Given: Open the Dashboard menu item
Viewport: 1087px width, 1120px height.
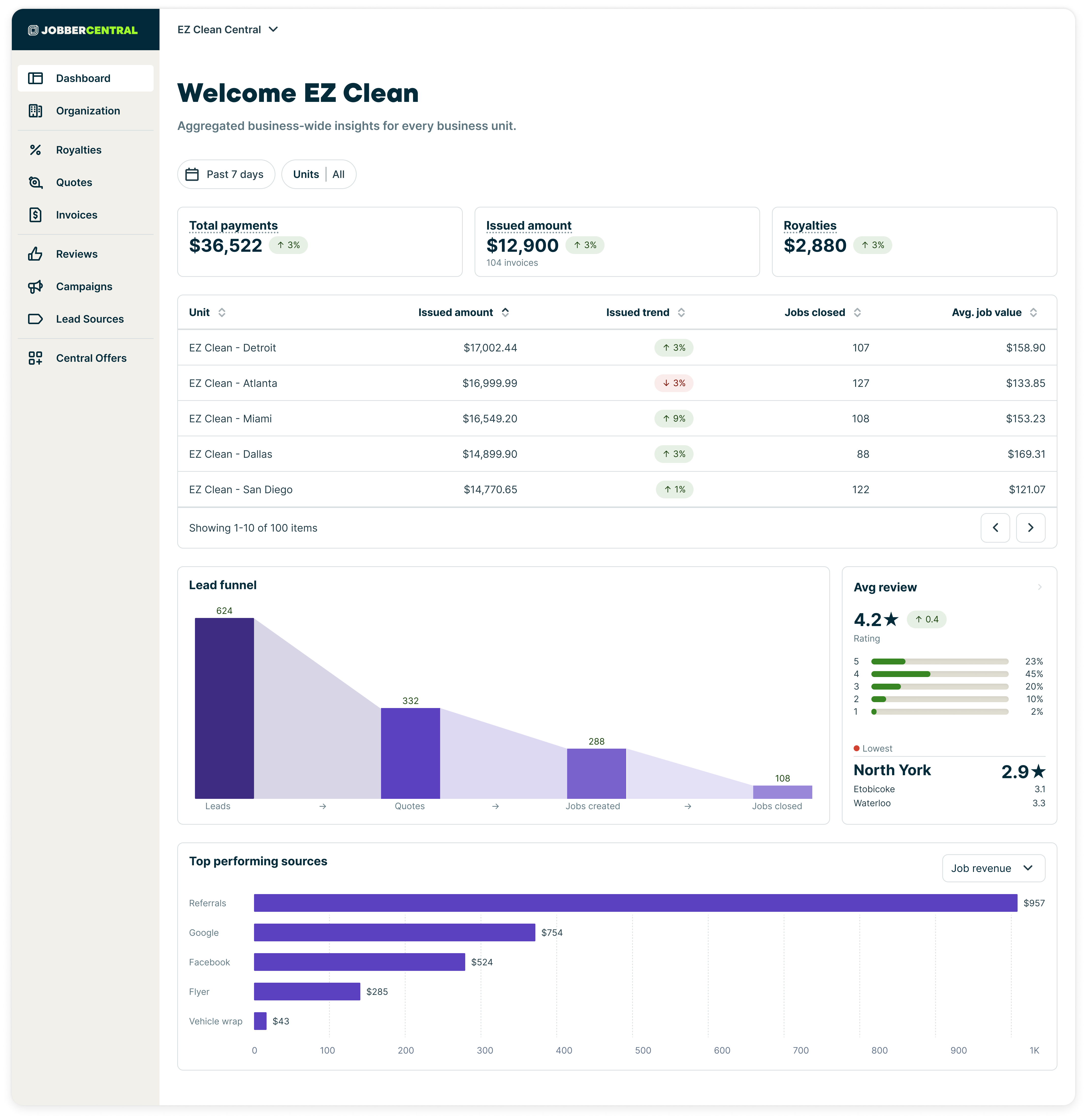Looking at the screenshot, I should point(86,78).
